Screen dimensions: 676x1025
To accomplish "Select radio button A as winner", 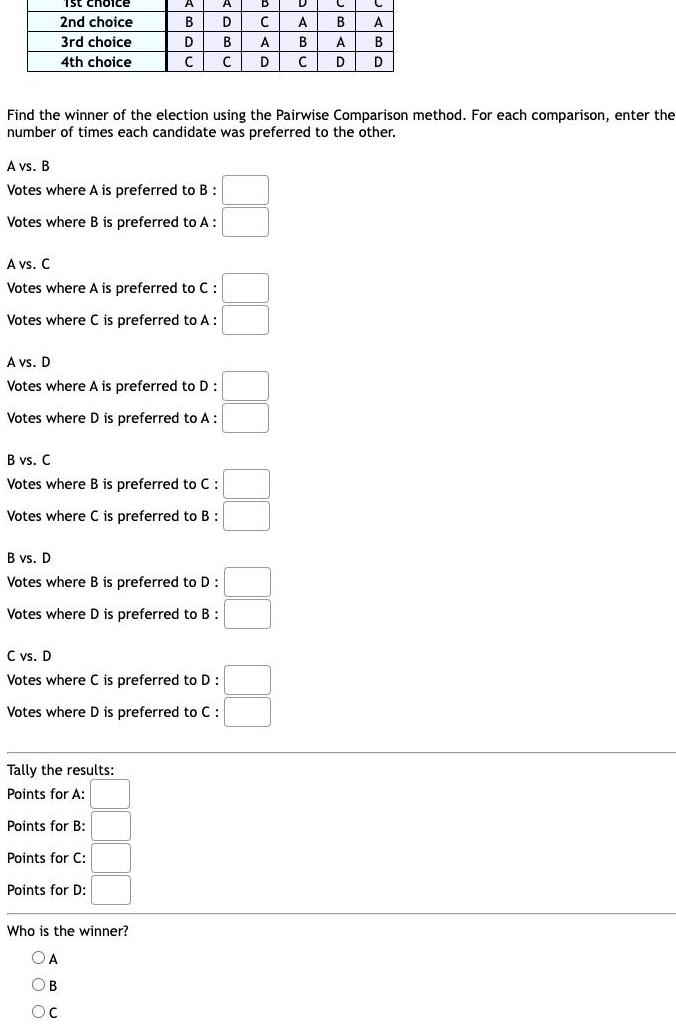I will [x=38, y=957].
